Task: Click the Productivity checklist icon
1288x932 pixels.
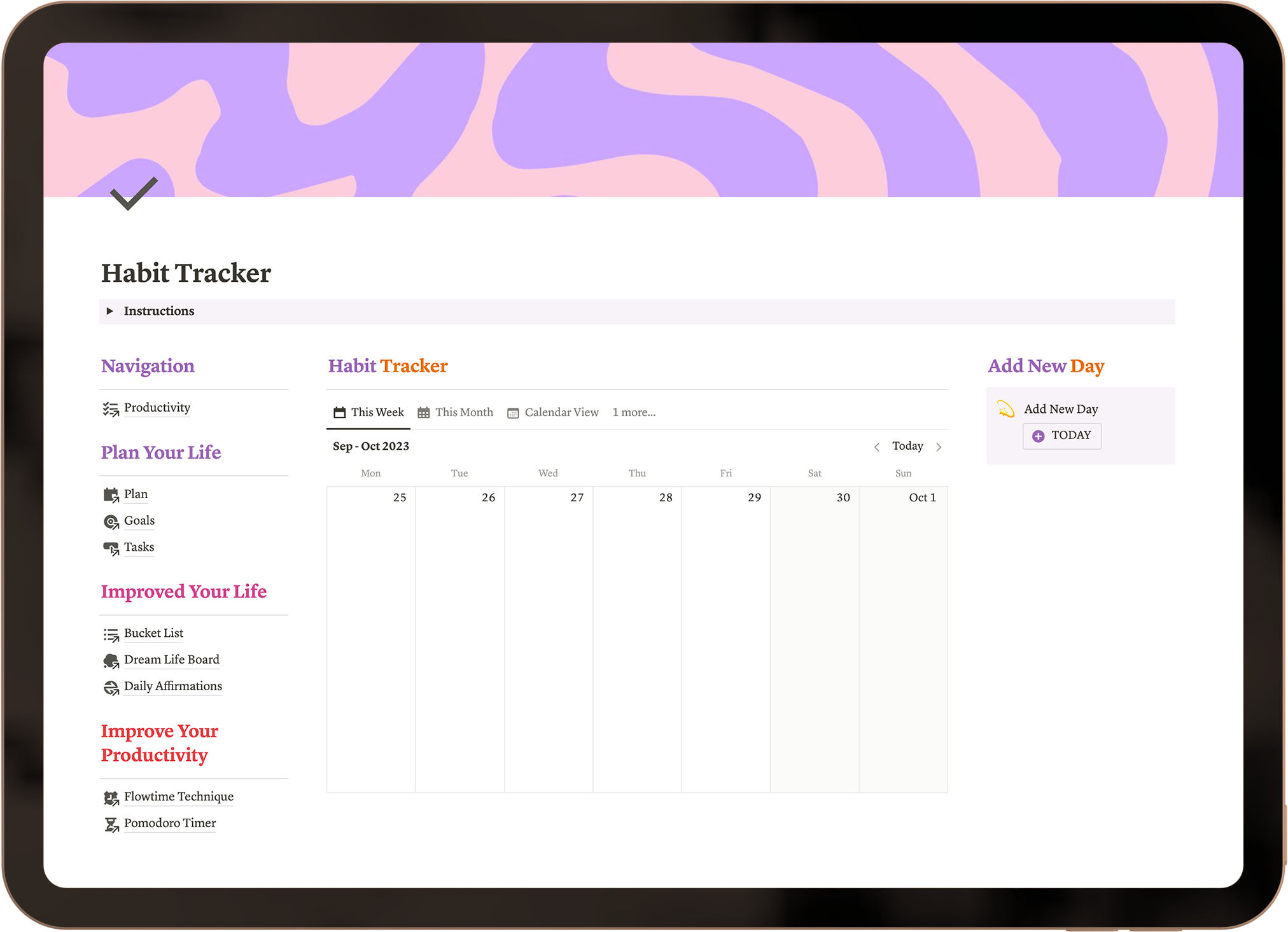Action: click(111, 409)
